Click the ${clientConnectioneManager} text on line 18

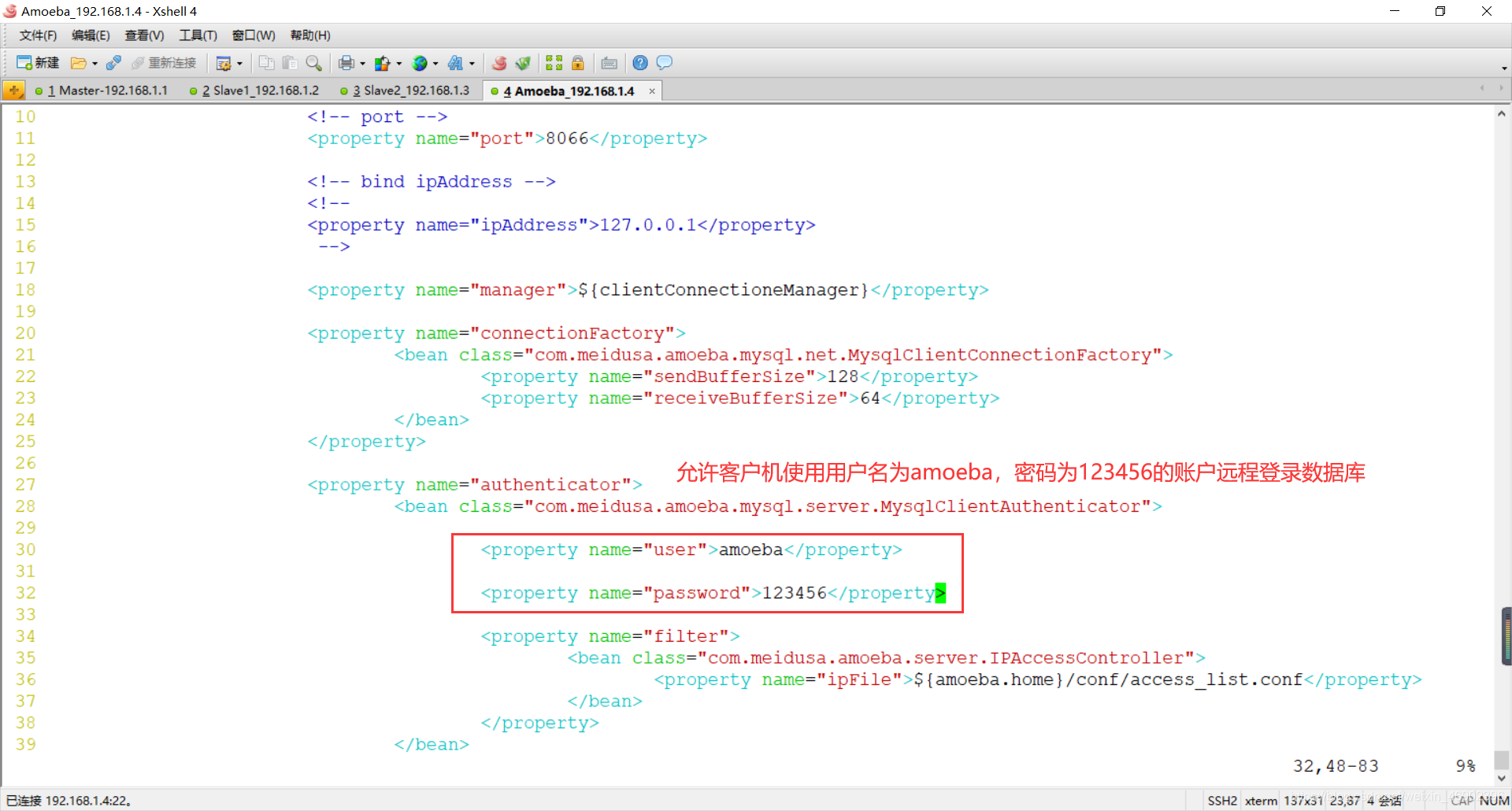tap(723, 290)
